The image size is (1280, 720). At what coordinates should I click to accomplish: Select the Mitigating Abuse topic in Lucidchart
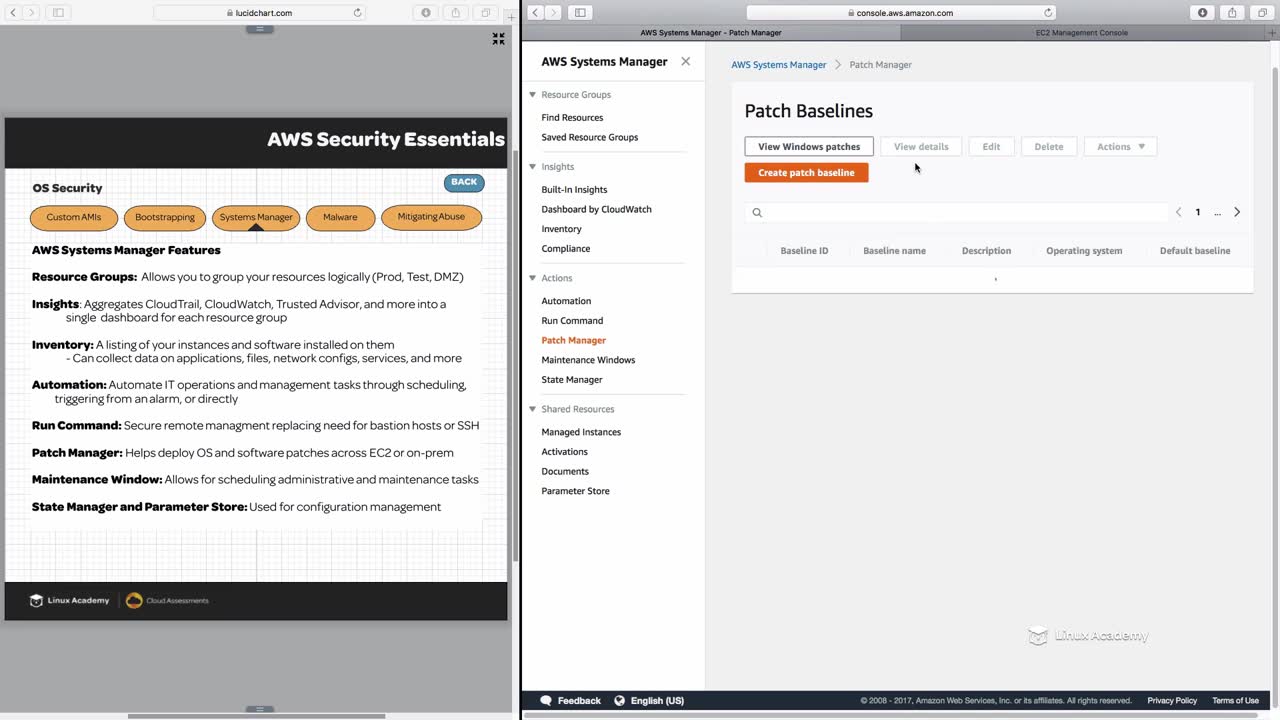coord(431,216)
